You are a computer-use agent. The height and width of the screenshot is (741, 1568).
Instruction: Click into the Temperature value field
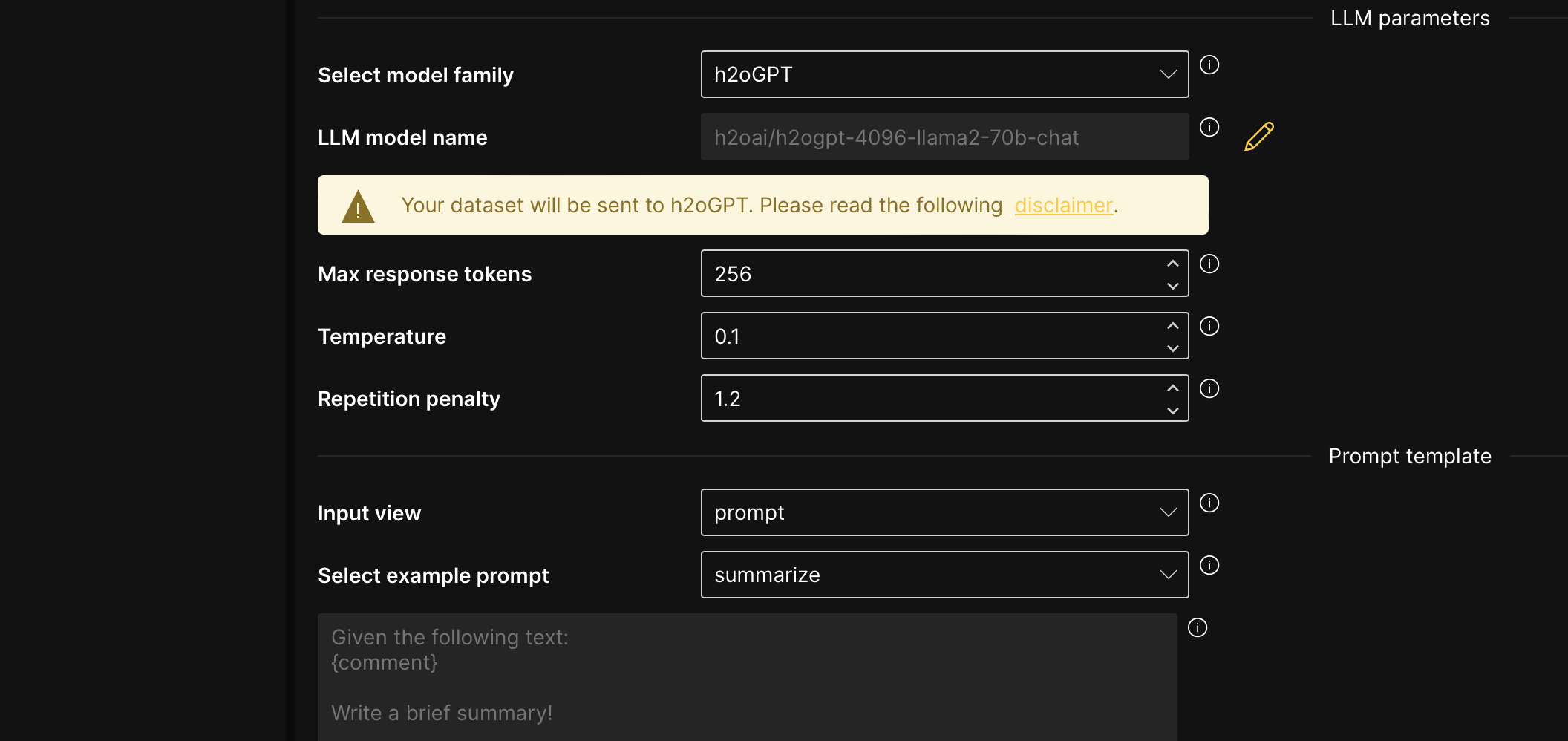click(x=928, y=336)
